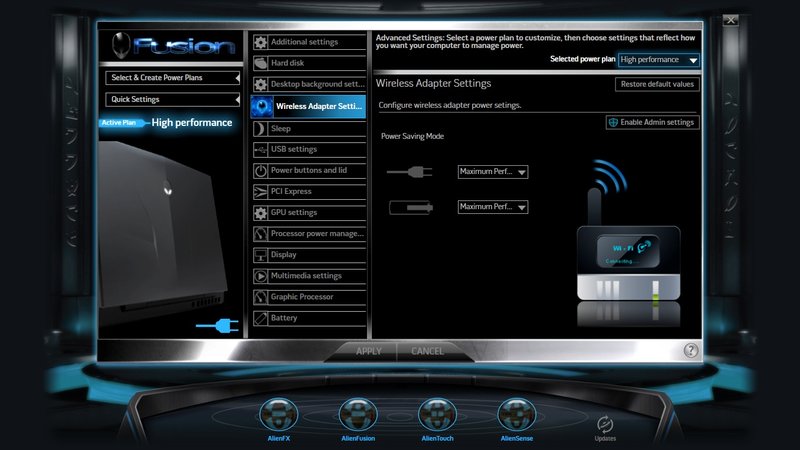
Task: Click the blue AC plug power indicator
Action: [x=217, y=326]
